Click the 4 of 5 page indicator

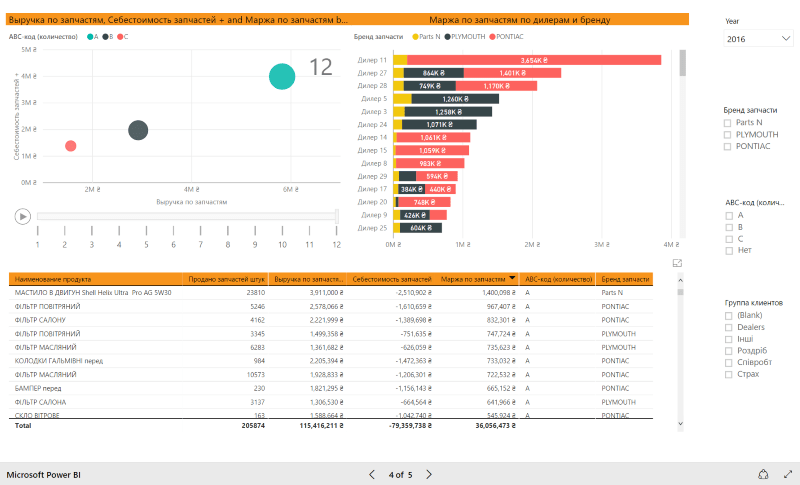coord(400,475)
